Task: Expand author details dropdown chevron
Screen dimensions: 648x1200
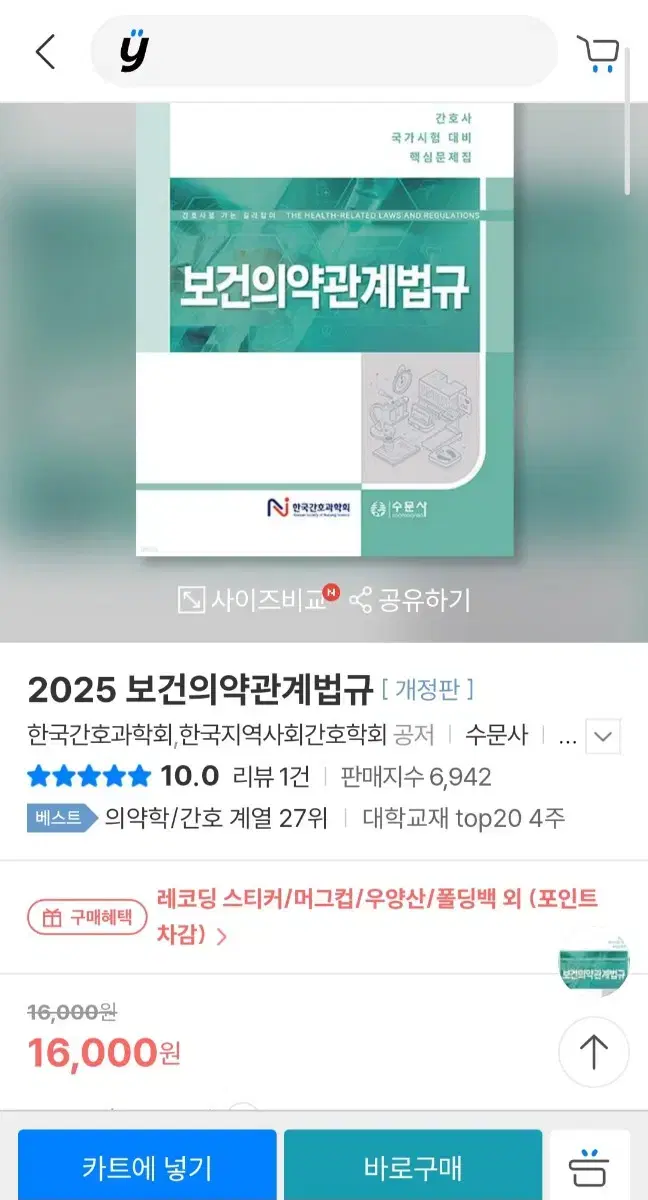Action: pyautogui.click(x=602, y=738)
